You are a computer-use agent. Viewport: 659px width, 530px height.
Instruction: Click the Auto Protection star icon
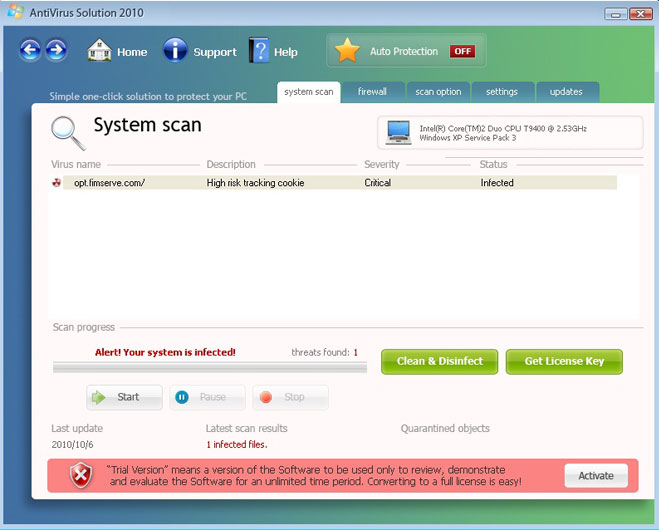point(347,50)
